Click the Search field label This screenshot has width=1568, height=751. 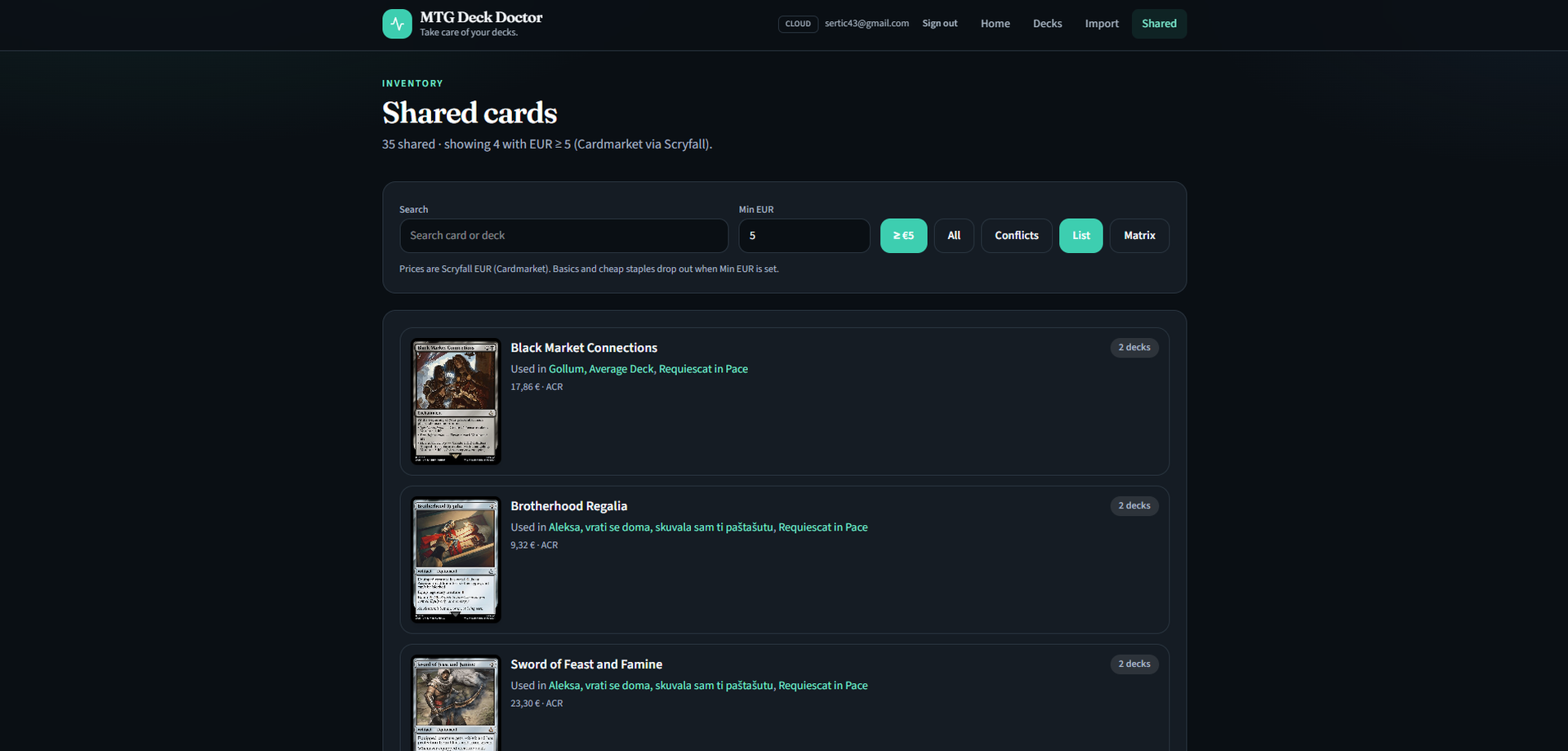pos(413,210)
